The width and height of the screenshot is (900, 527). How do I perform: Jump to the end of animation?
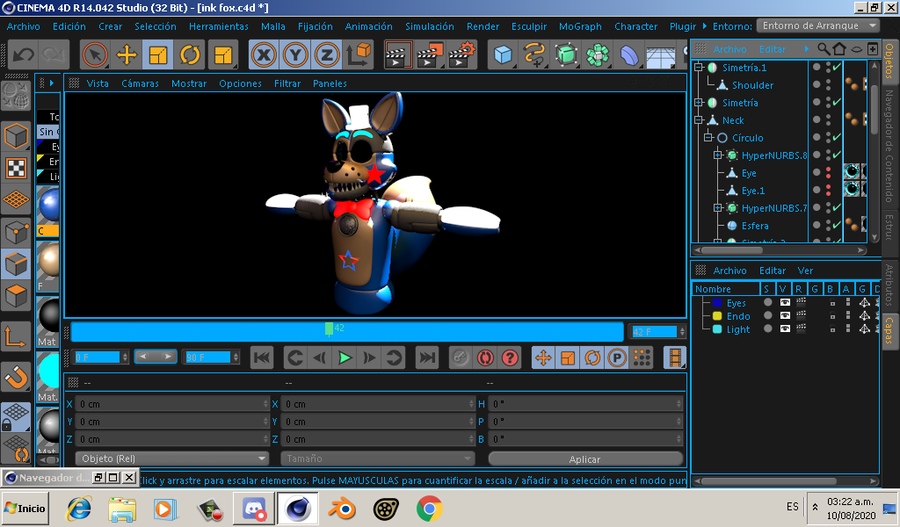coord(426,358)
